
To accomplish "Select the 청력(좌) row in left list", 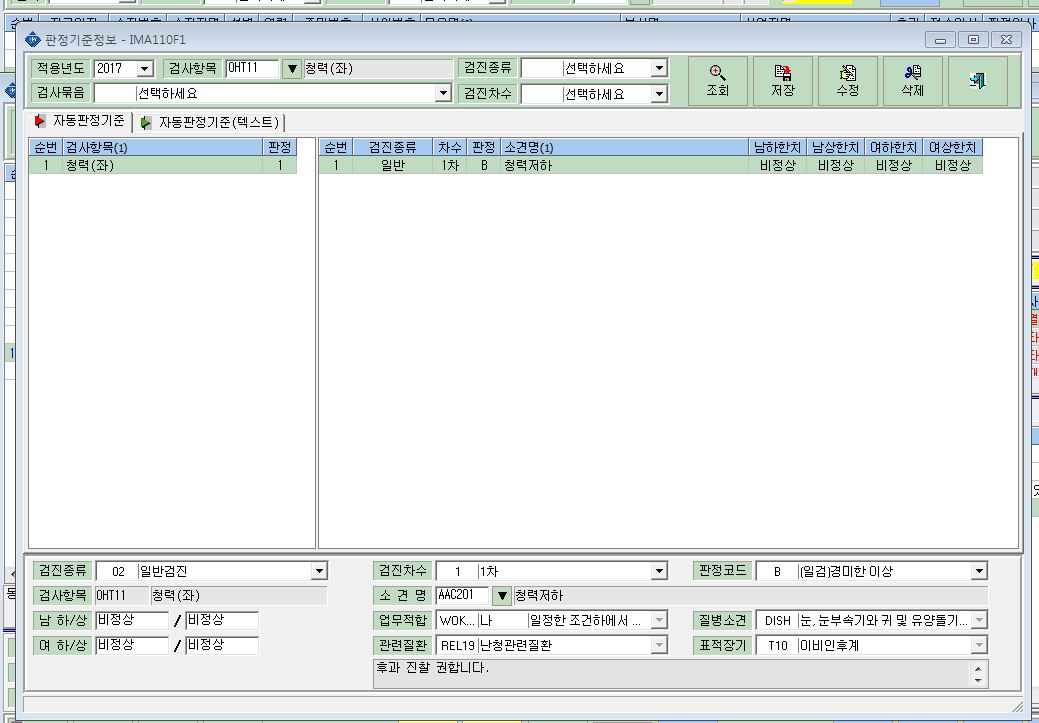I will (163, 165).
